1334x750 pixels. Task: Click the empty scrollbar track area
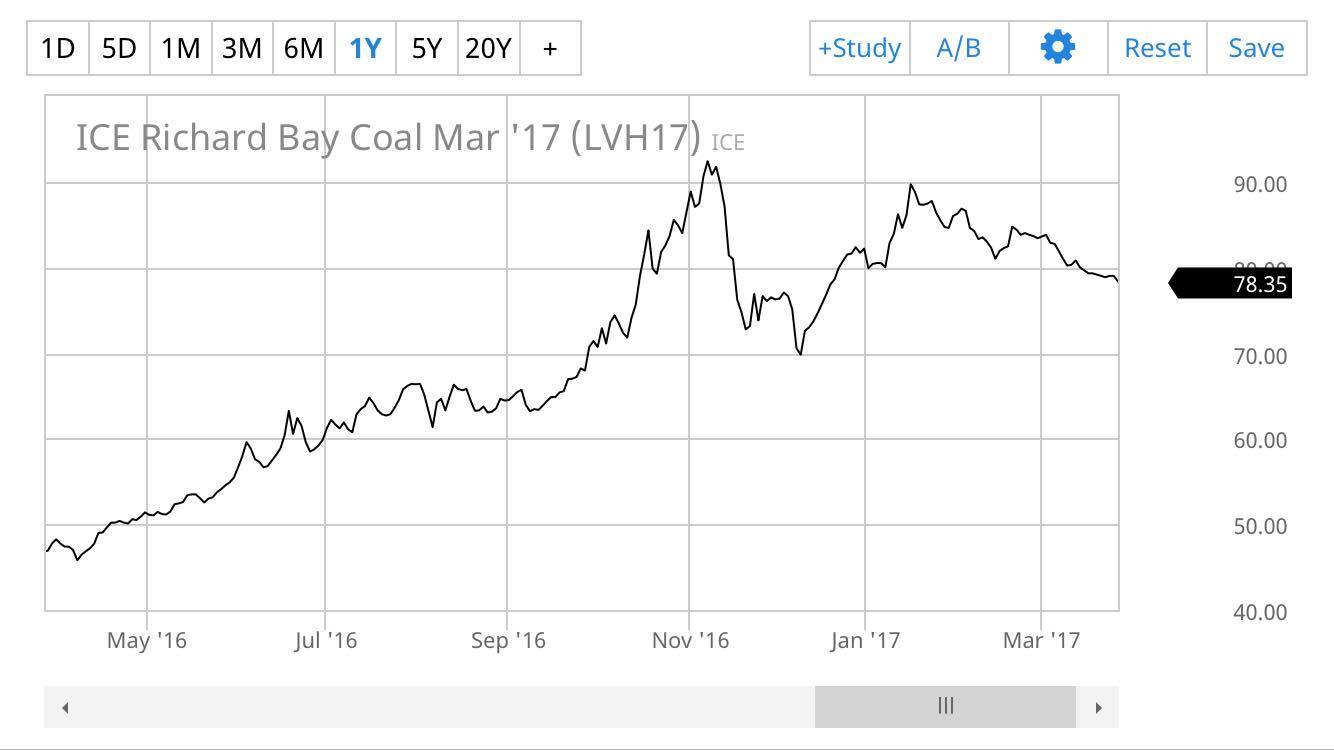pyautogui.click(x=430, y=707)
